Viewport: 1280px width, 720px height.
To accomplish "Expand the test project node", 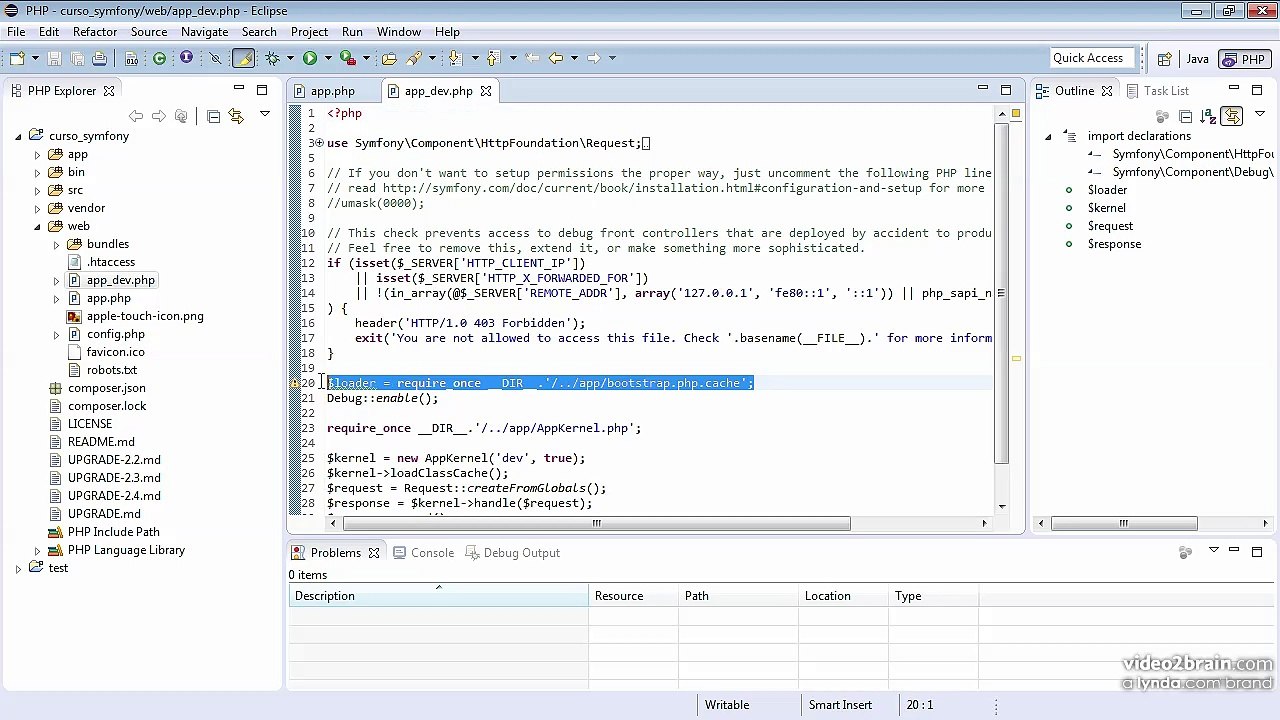I will tap(18, 569).
